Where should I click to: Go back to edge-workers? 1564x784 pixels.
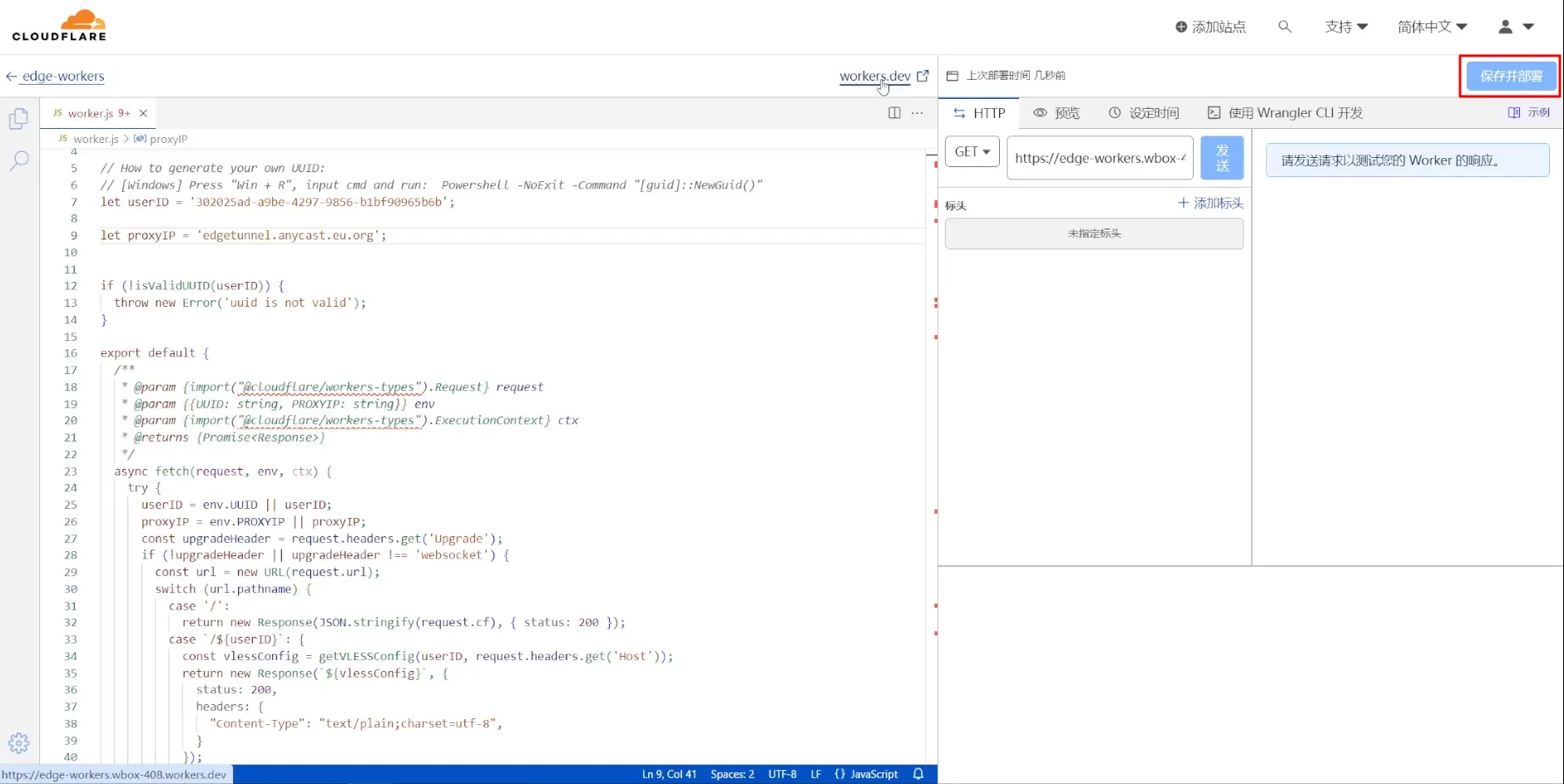[x=56, y=76]
